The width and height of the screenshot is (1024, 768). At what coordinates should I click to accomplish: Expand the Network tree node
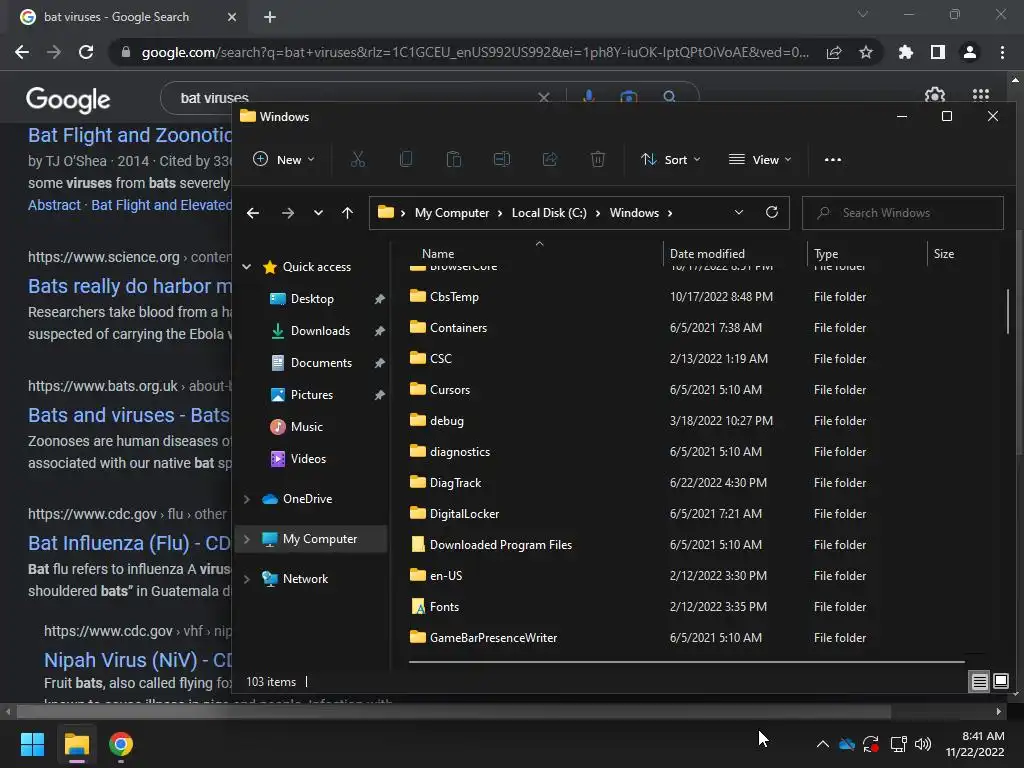point(247,579)
